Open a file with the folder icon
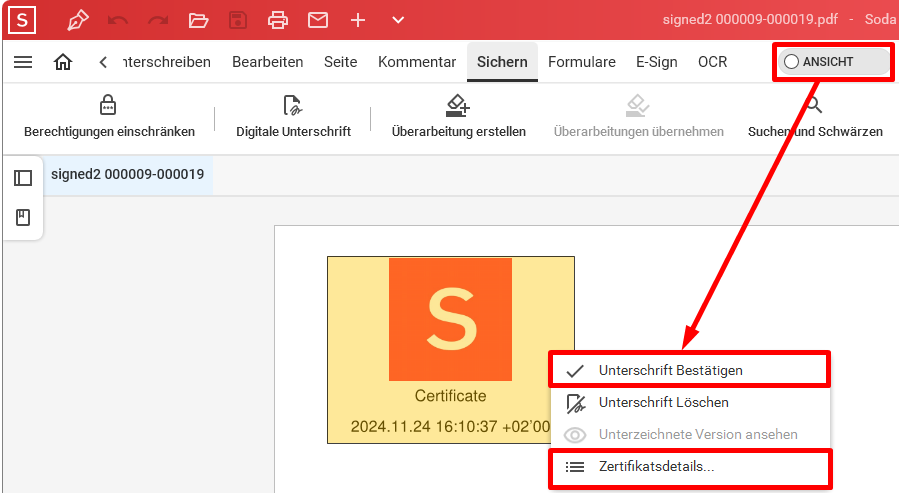The width and height of the screenshot is (899, 493). [x=198, y=21]
